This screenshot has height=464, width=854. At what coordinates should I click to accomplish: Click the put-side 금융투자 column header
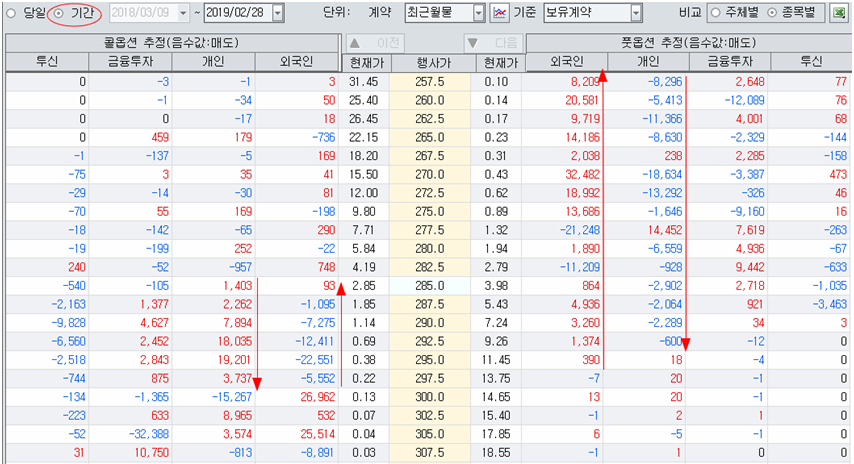pos(730,62)
